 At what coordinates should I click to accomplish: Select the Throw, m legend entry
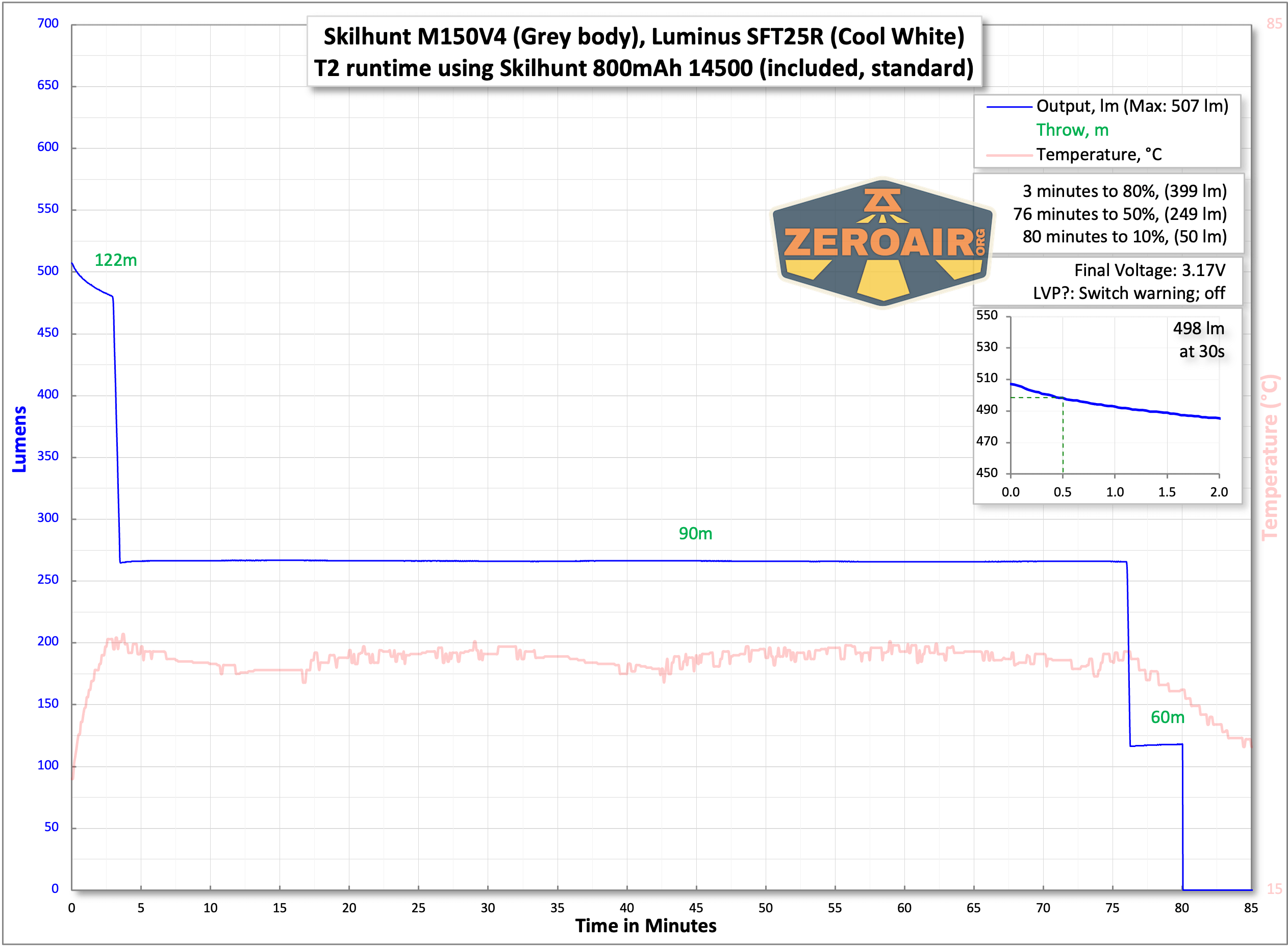click(x=1072, y=130)
